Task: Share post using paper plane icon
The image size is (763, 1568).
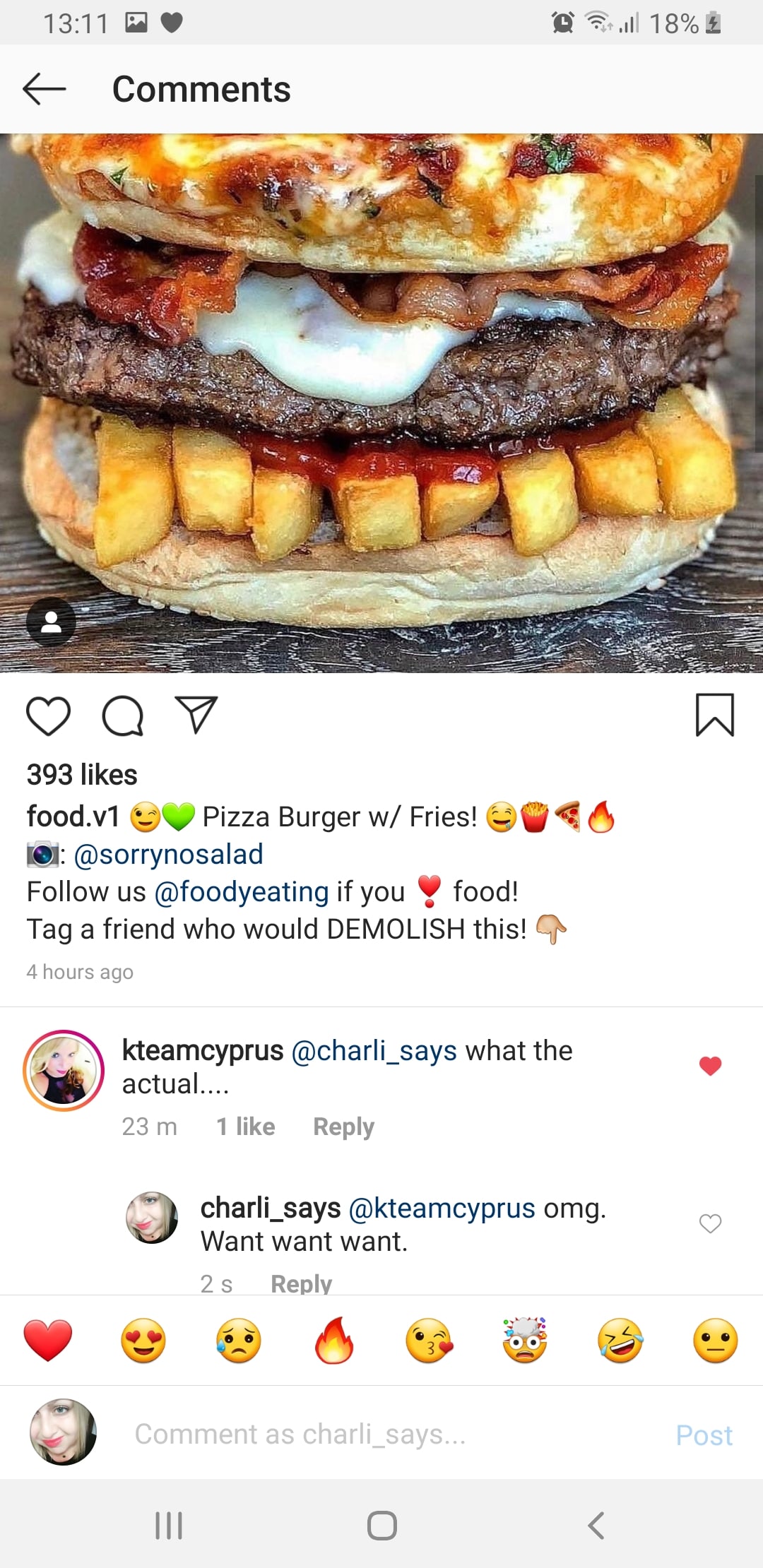Action: pos(196,714)
